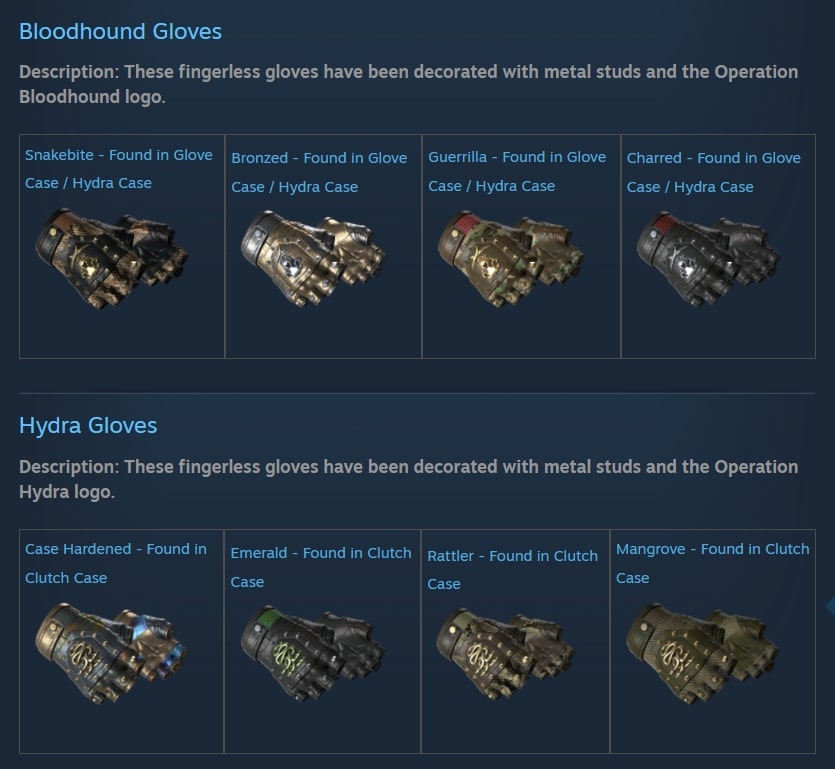Click the Bronzed Bloodhound gloves image
Screen dimensions: 835x769
[x=313, y=259]
